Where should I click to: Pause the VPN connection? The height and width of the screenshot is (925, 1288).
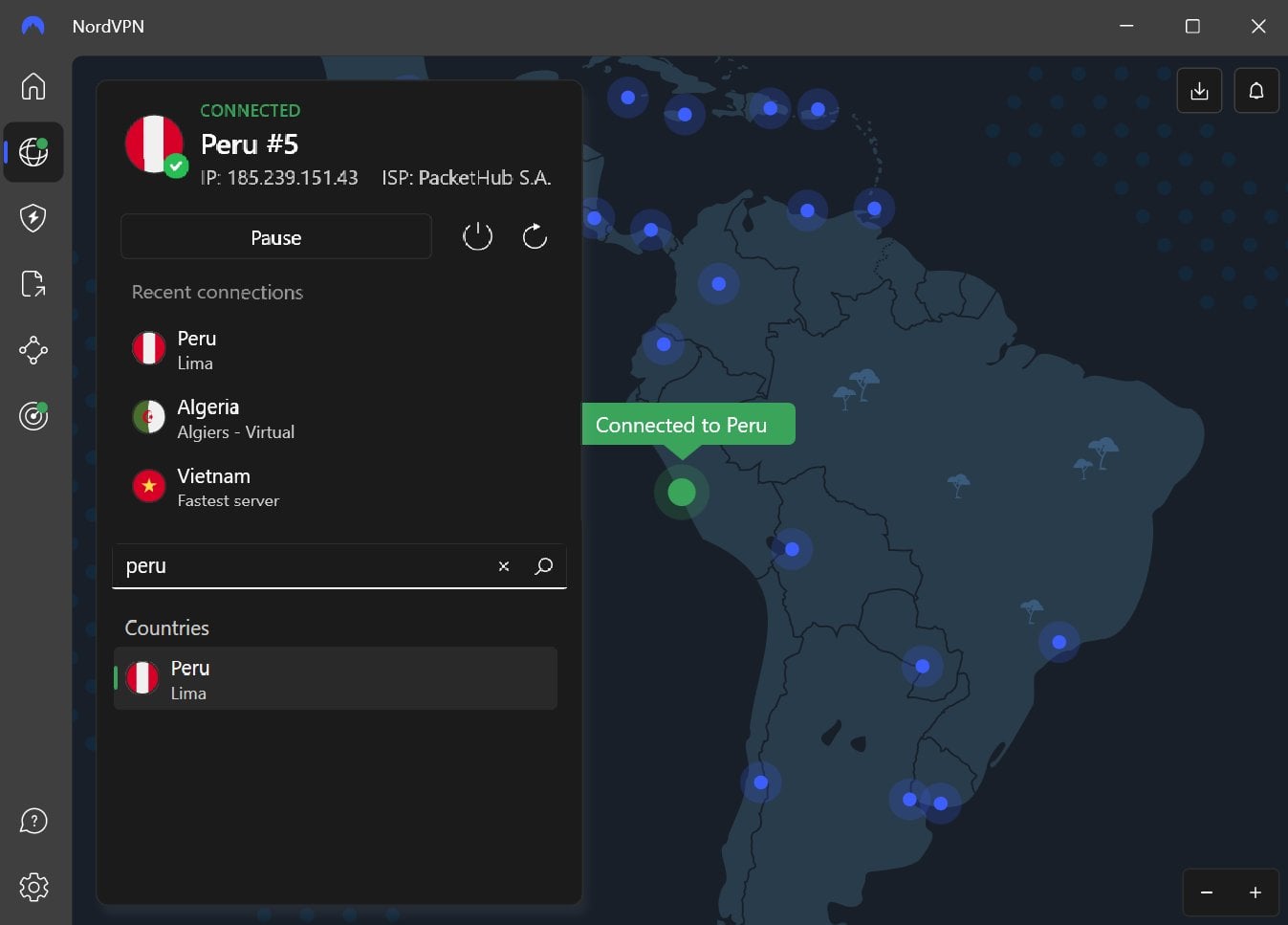pos(275,236)
